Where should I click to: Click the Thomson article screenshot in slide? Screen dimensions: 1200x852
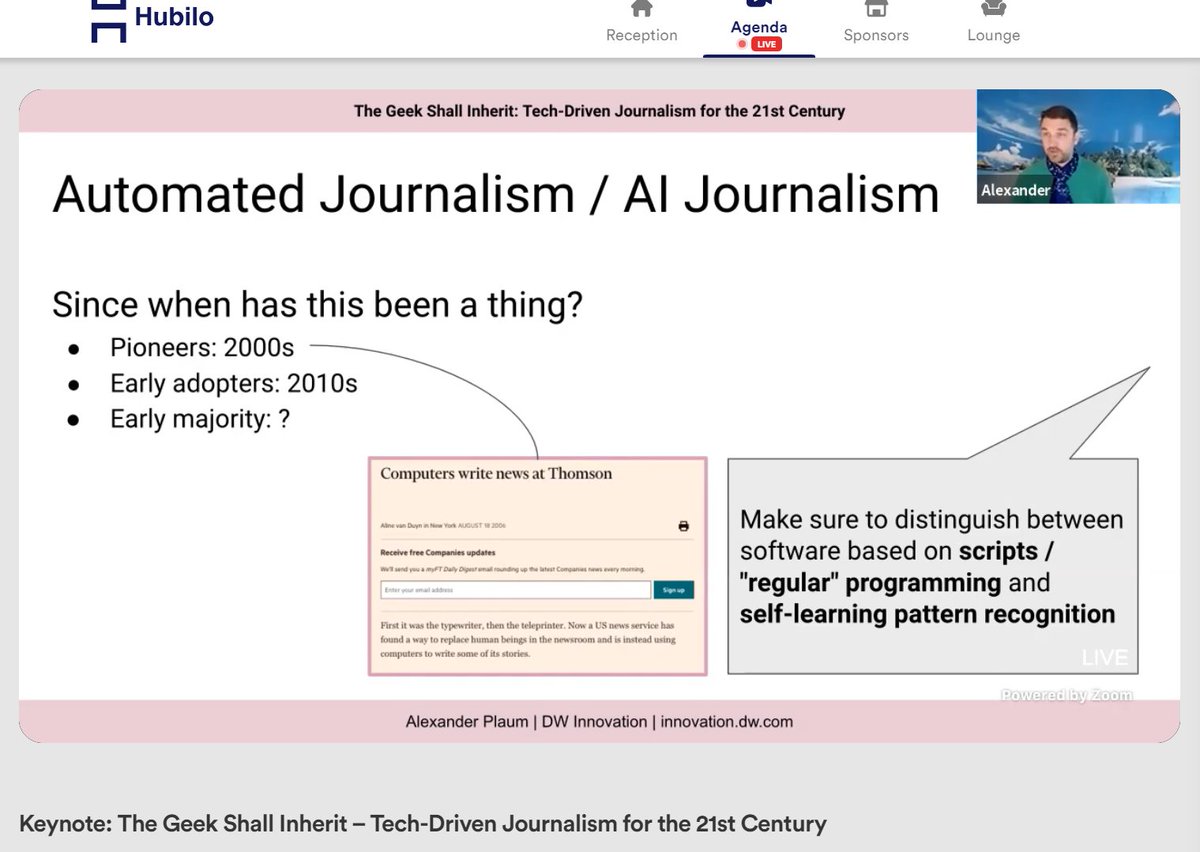click(538, 566)
